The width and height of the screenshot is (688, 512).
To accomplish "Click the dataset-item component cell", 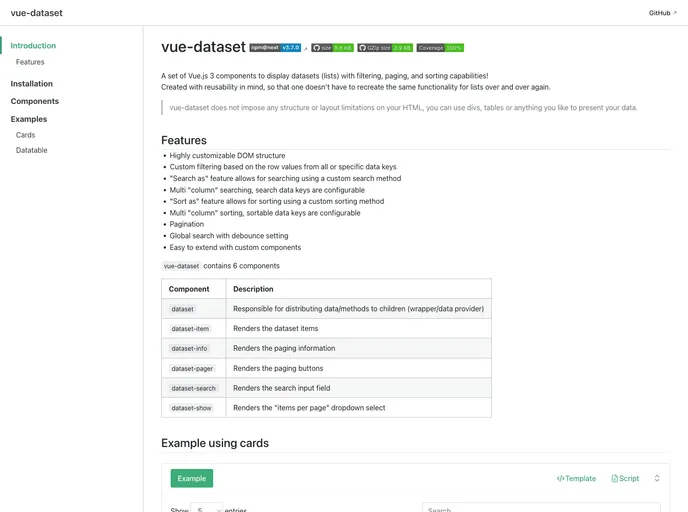I will click(x=194, y=329).
